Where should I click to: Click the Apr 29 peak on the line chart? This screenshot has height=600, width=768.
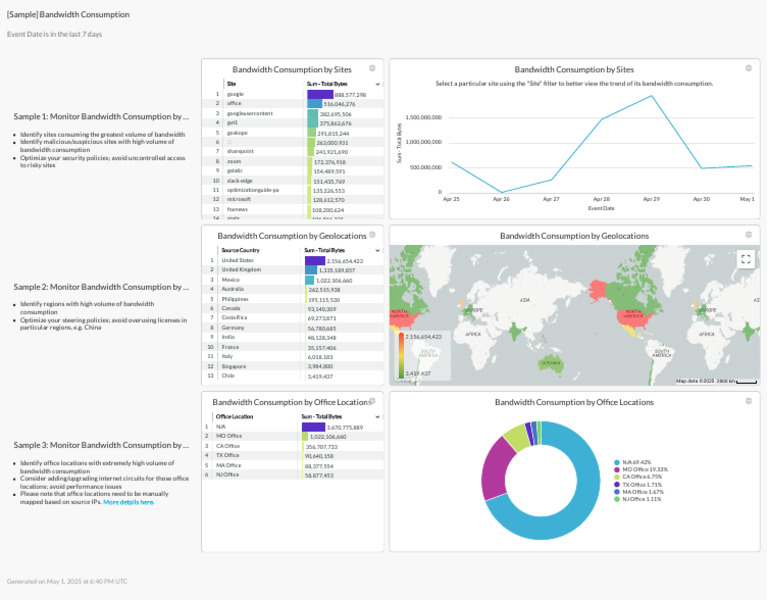[x=651, y=96]
